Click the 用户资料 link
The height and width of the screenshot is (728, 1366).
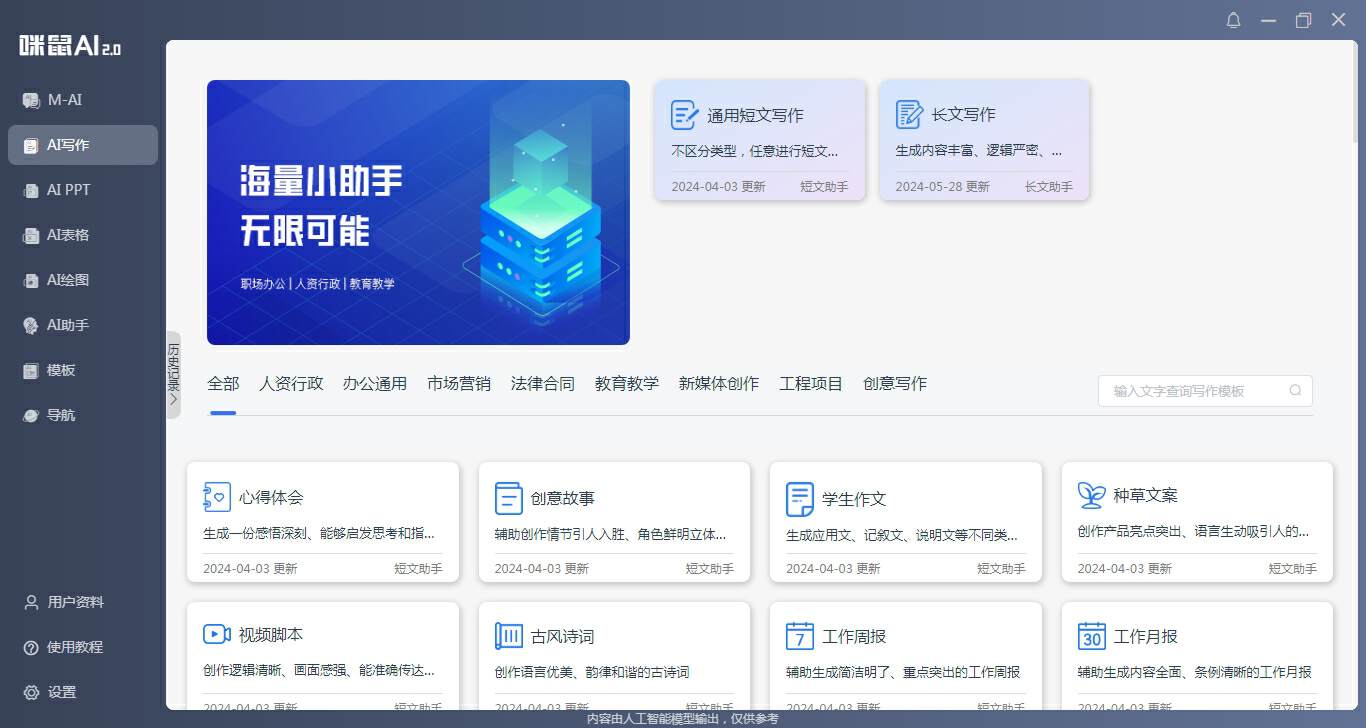pos(75,602)
